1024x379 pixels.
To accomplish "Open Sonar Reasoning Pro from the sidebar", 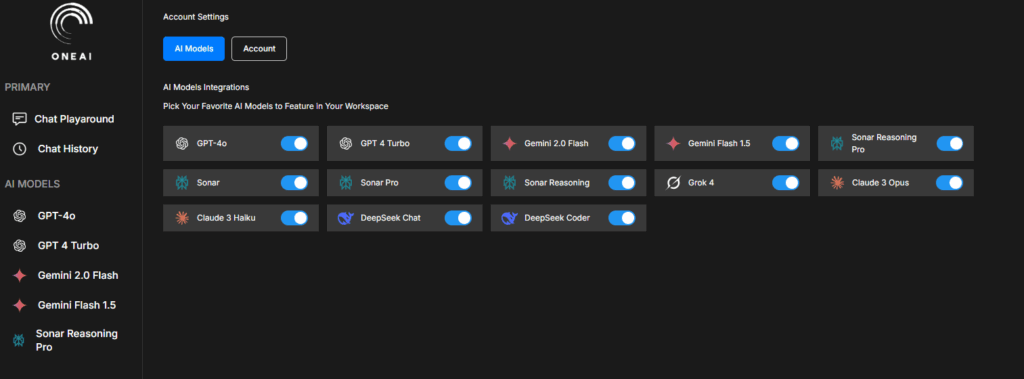I will tap(65, 340).
